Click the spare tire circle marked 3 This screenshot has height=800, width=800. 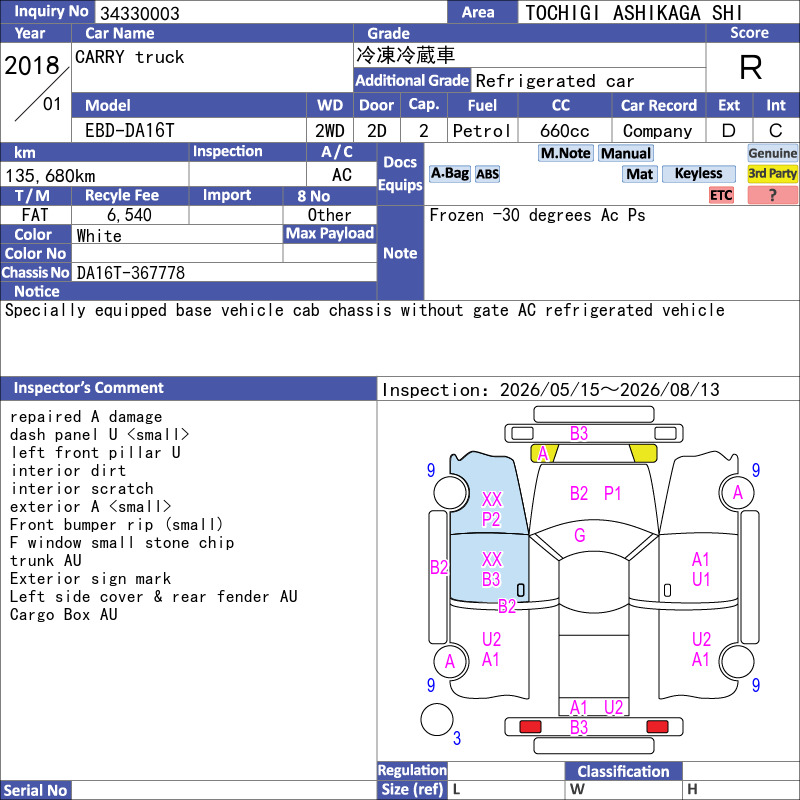click(x=437, y=719)
